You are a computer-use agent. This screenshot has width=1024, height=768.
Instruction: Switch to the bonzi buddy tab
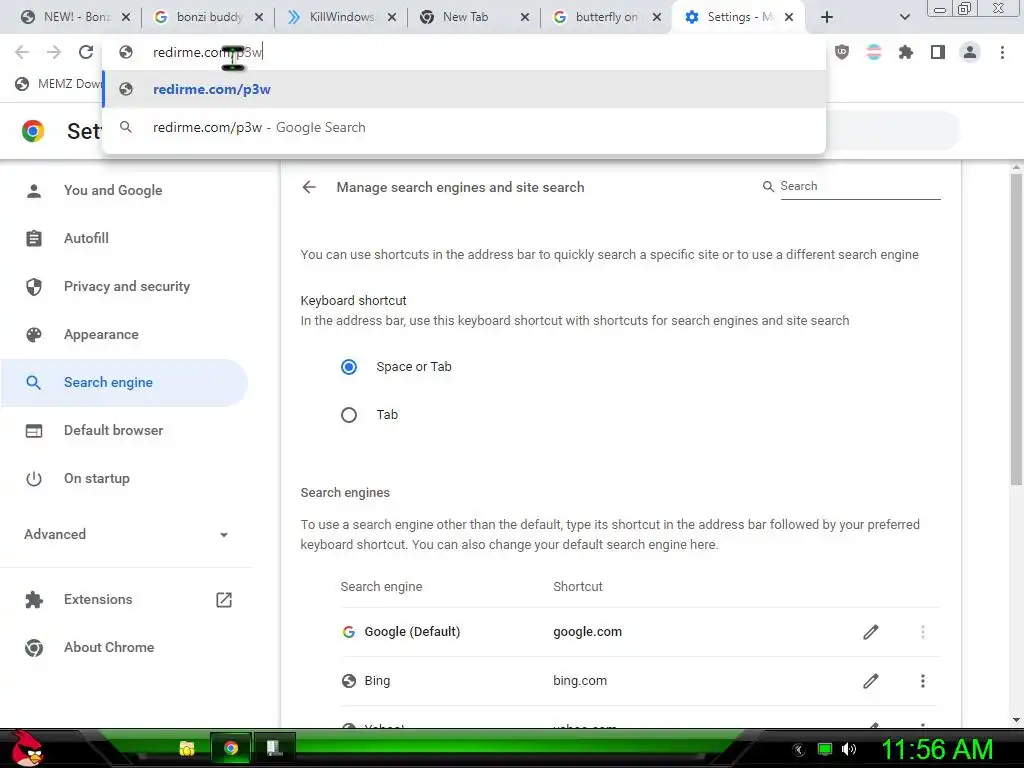pyautogui.click(x=208, y=17)
